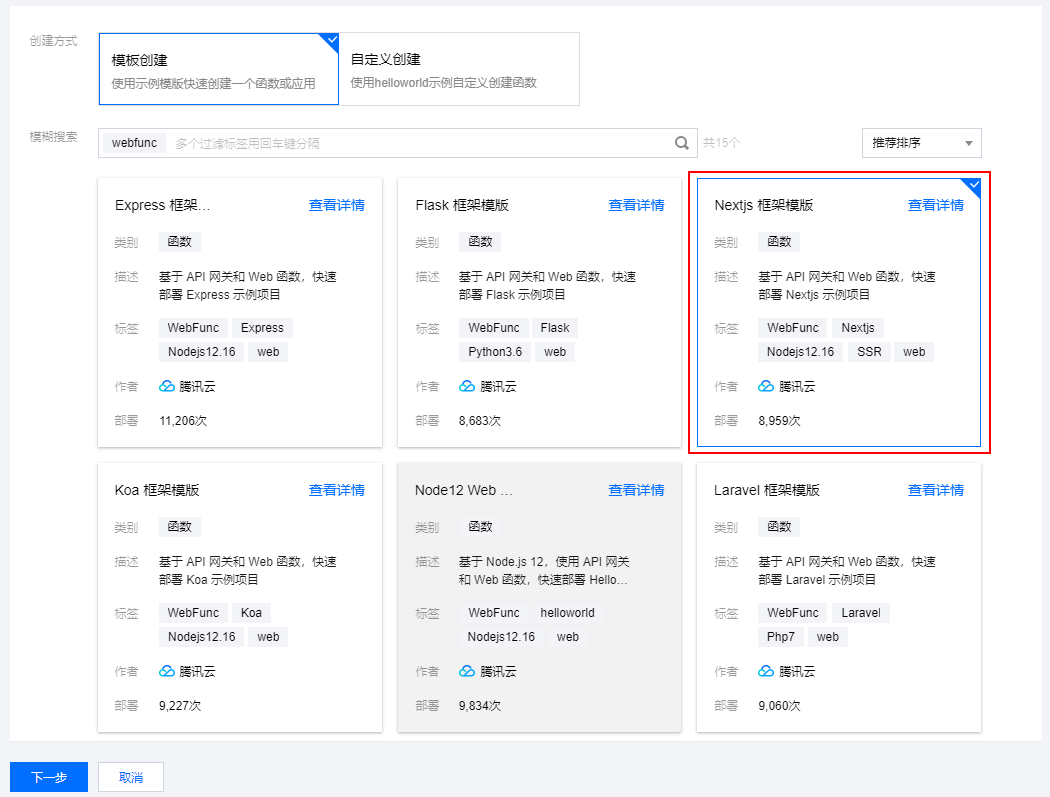Click the Php7 tag

coord(781,637)
